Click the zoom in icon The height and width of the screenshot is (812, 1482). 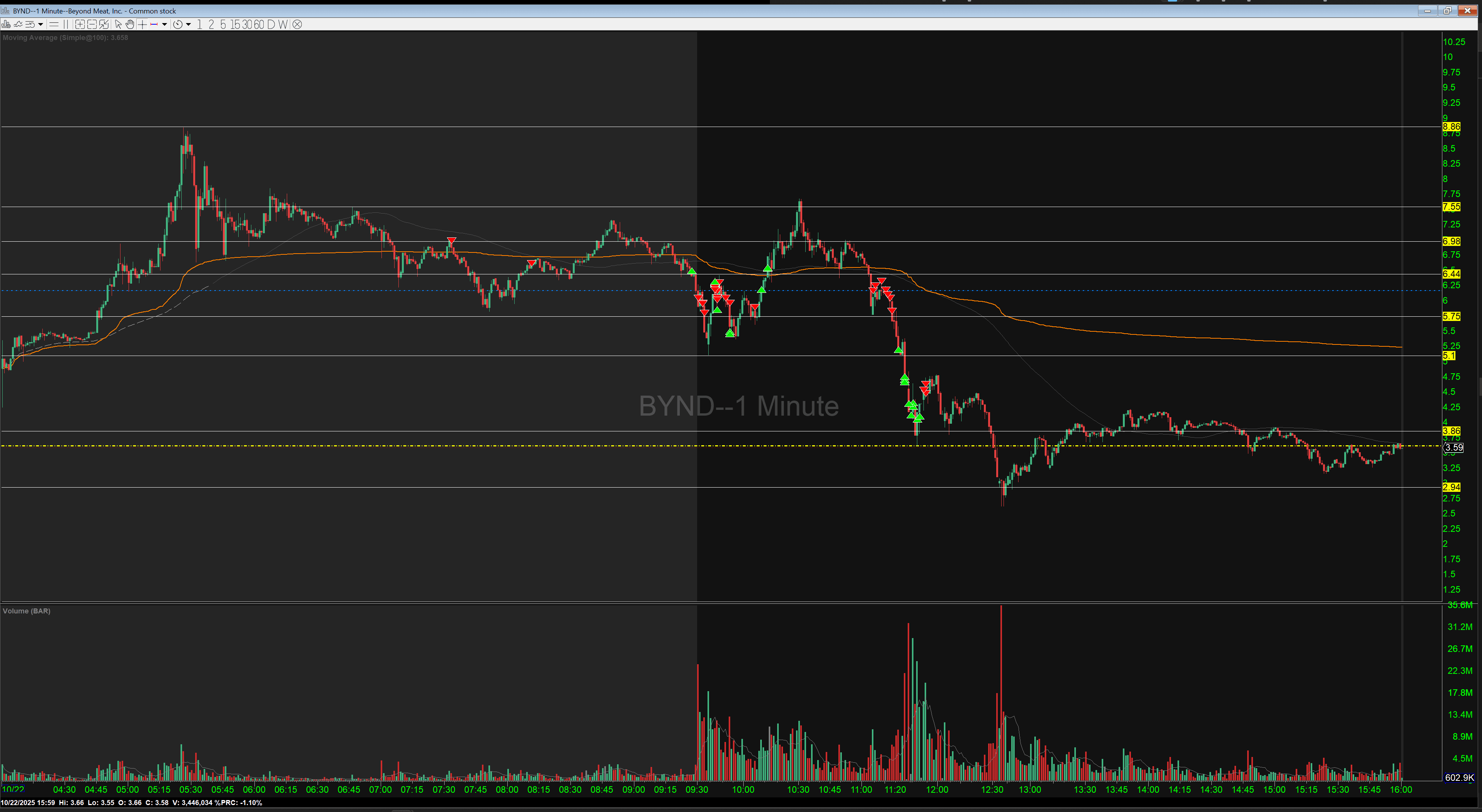click(x=80, y=24)
